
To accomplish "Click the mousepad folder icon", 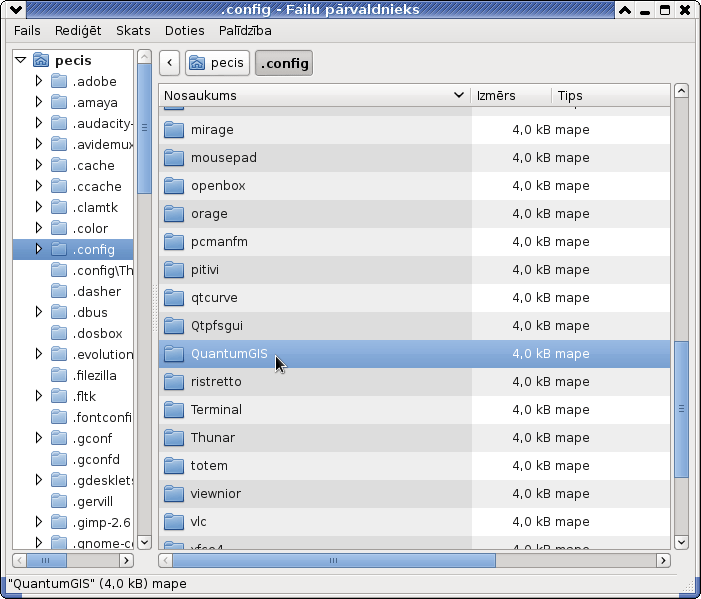I will [x=174, y=158].
